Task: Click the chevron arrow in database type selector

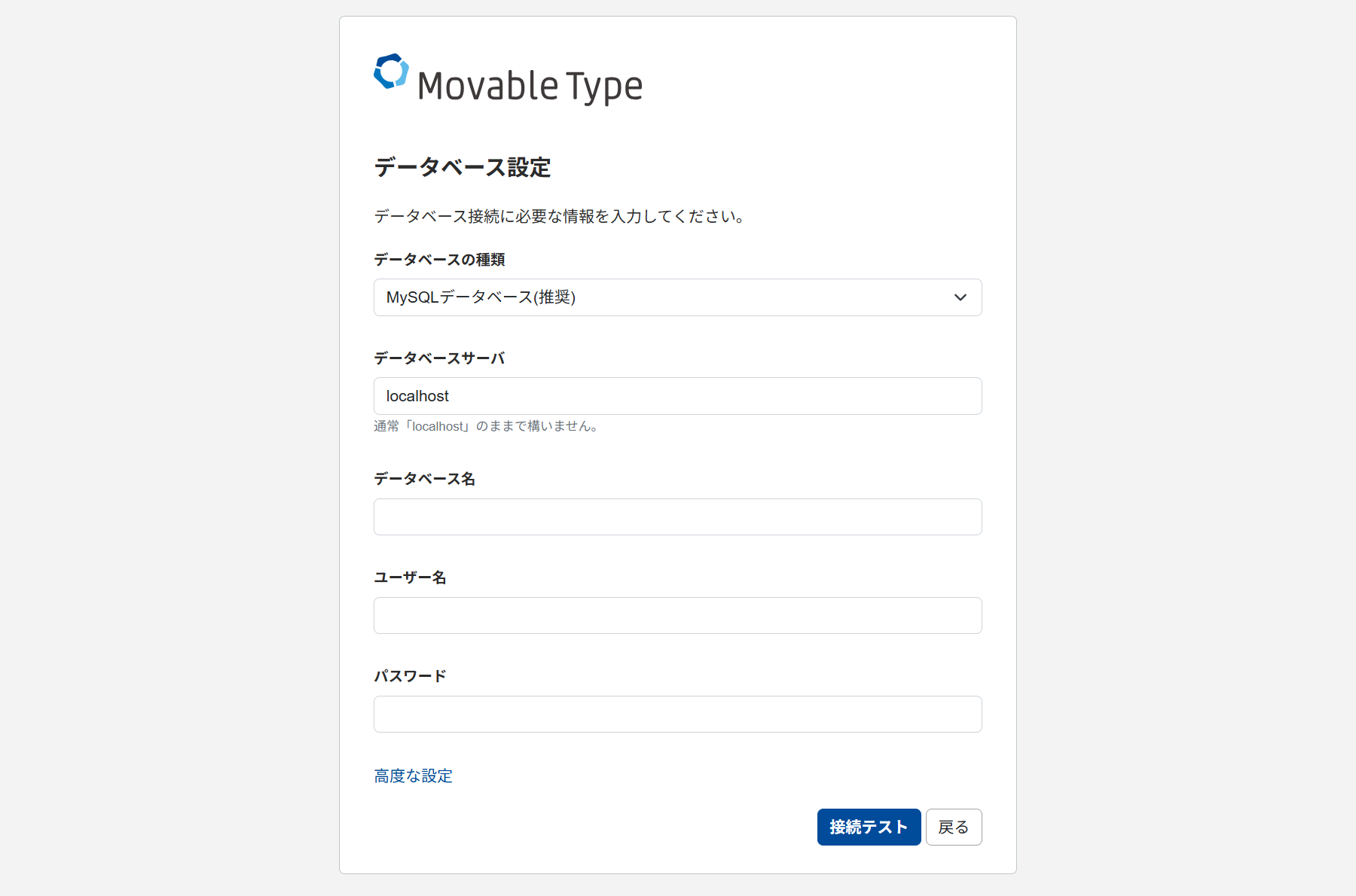Action: click(960, 297)
